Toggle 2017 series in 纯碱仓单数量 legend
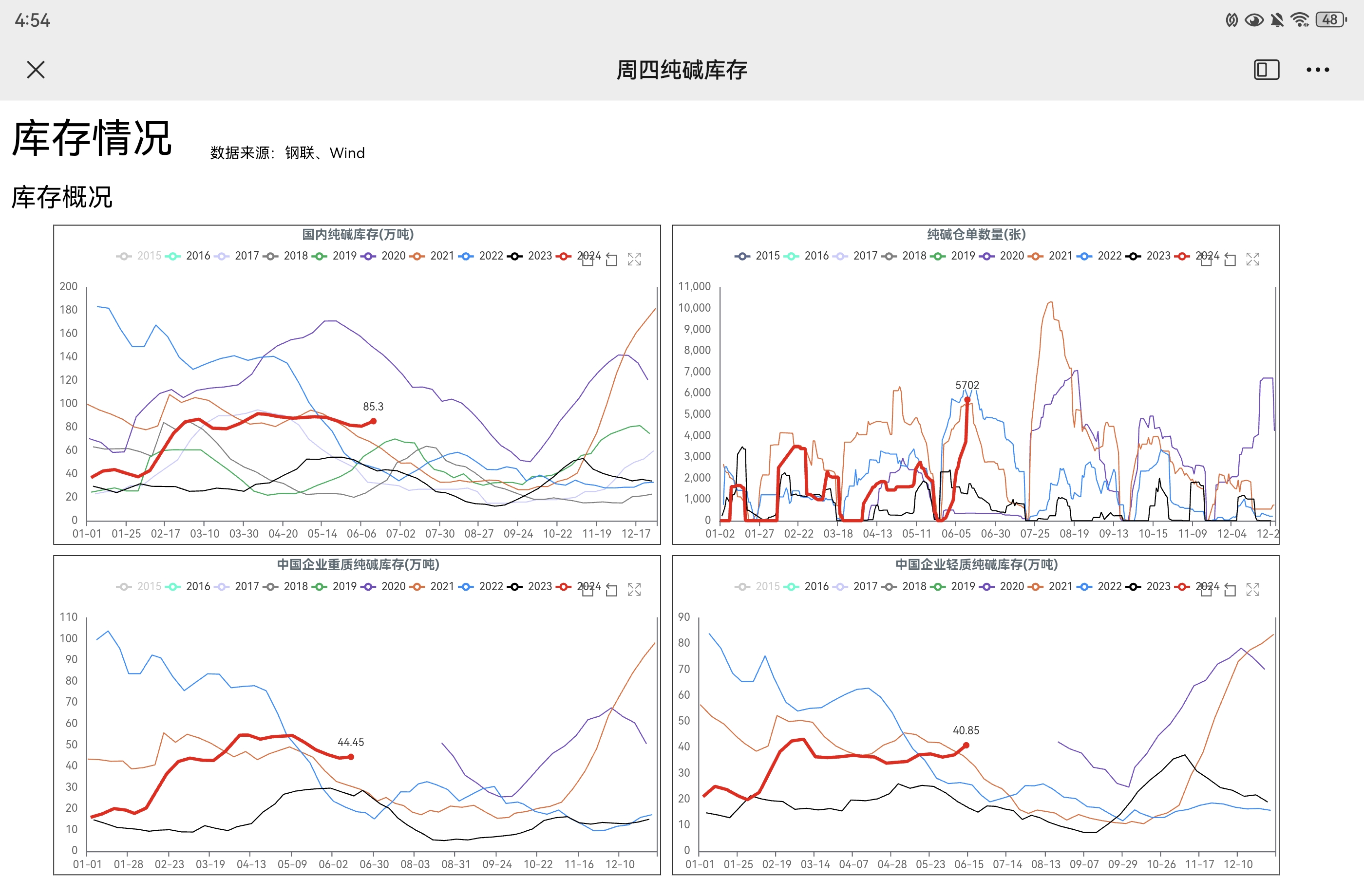Screen dimensions: 1364x896 pyautogui.click(x=854, y=256)
